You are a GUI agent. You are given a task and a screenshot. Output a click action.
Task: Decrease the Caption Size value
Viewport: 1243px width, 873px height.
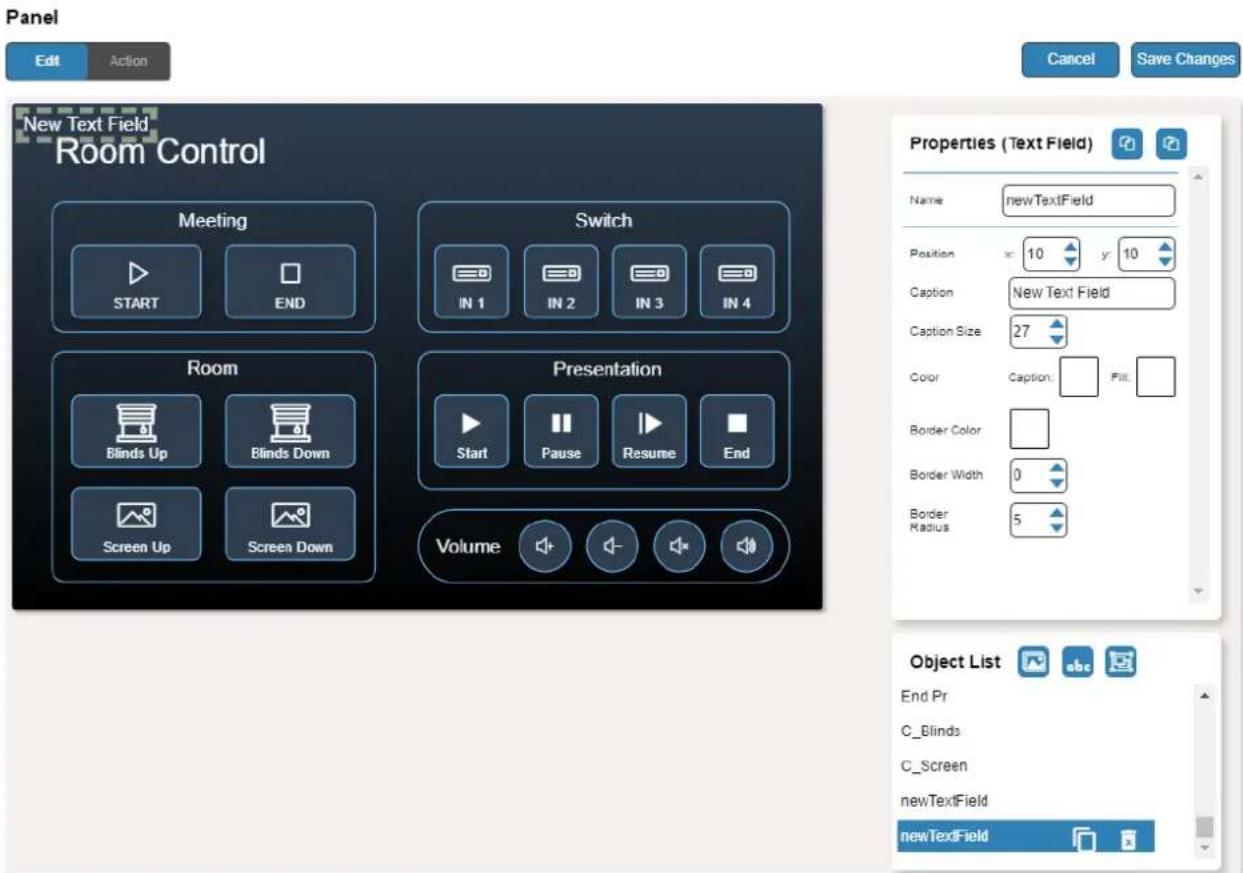[1058, 339]
